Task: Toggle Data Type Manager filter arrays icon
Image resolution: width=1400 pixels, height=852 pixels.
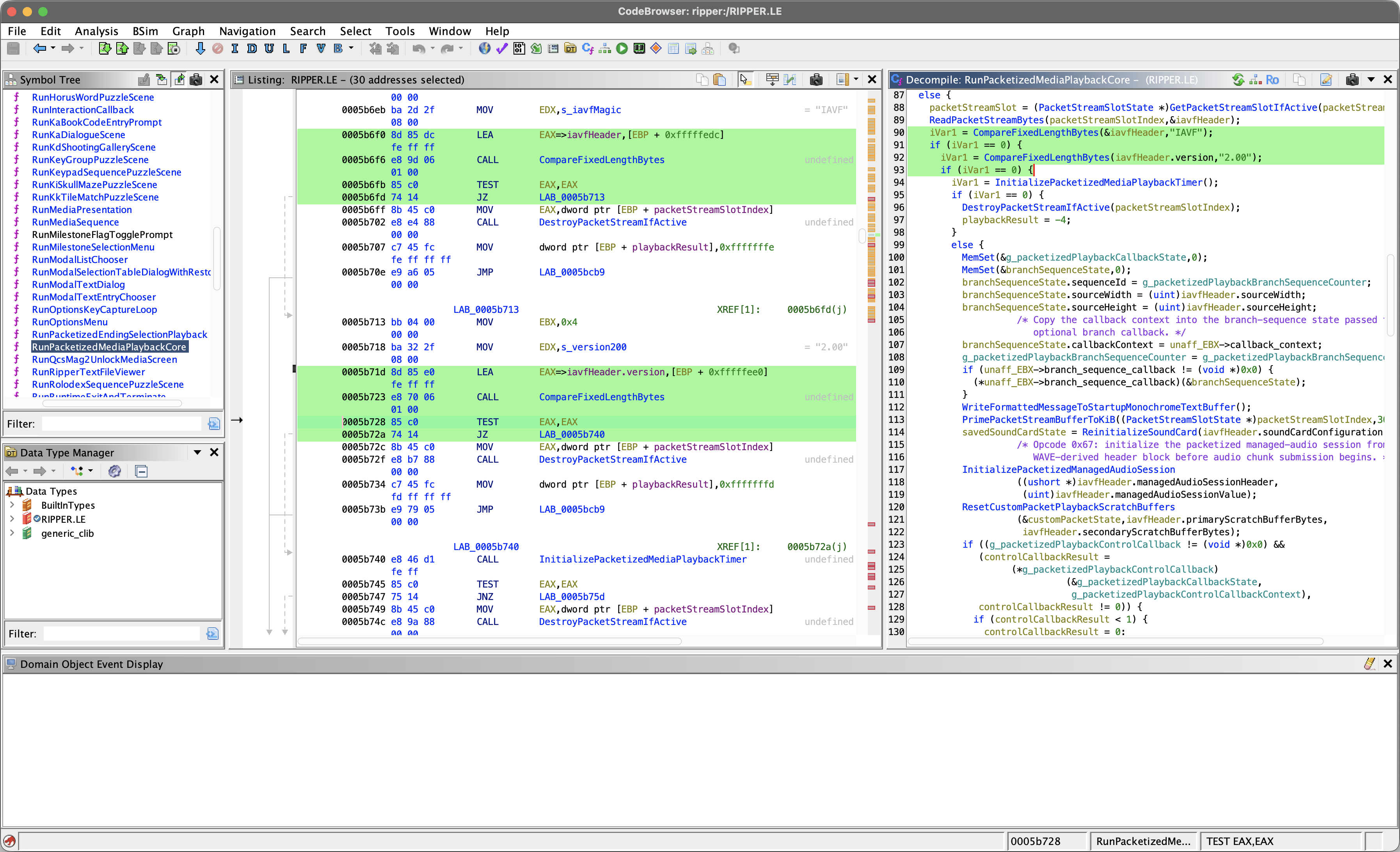Action: 115,471
